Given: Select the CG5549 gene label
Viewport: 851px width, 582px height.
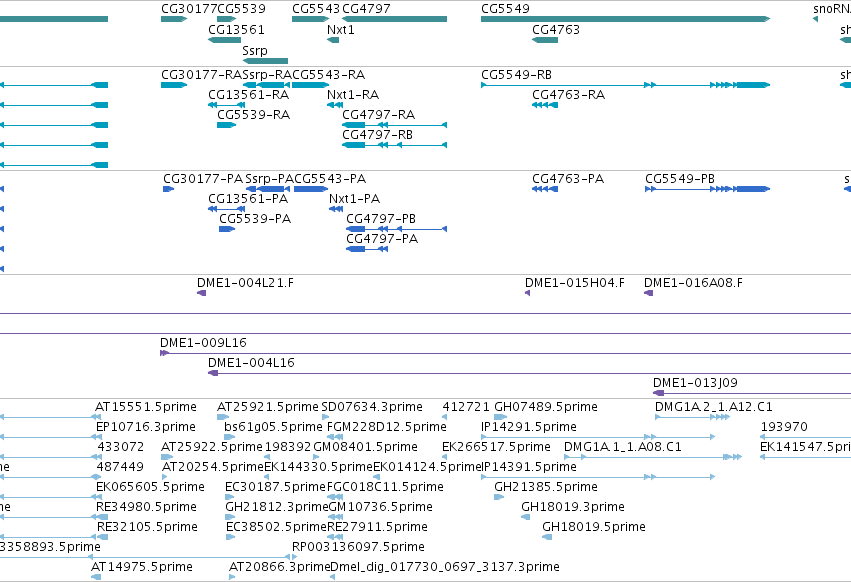Looking at the screenshot, I should pos(505,9).
